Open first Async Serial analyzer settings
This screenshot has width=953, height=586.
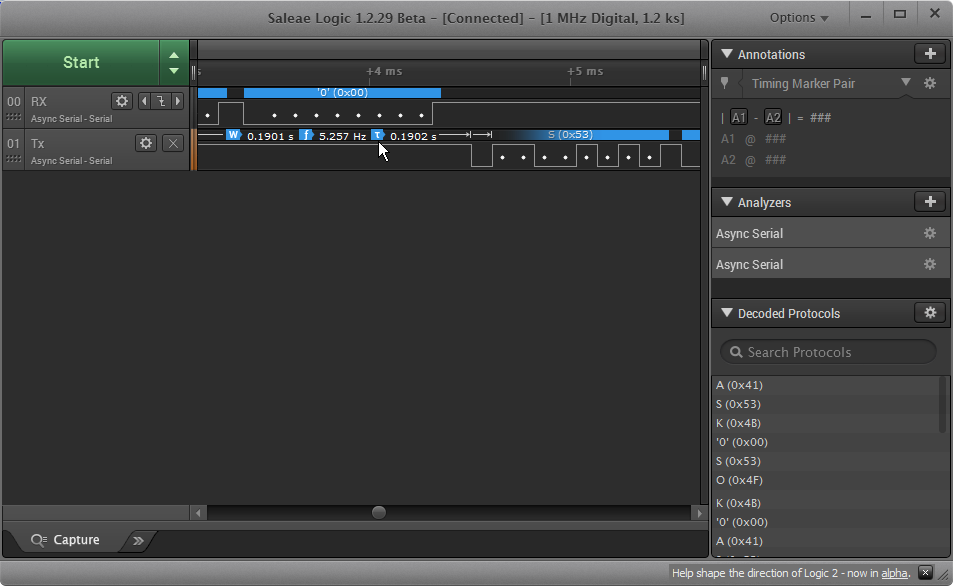[930, 233]
